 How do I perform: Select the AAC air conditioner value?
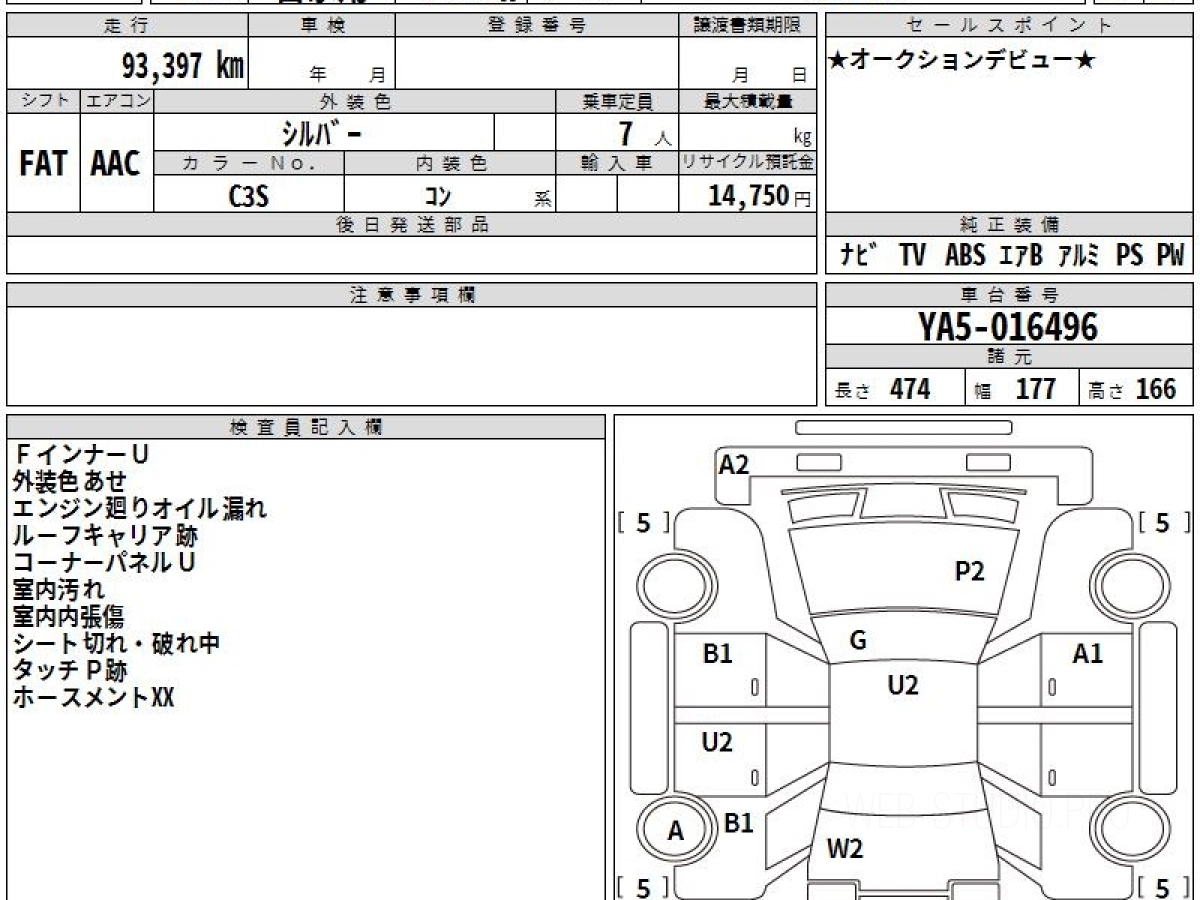click(x=115, y=164)
